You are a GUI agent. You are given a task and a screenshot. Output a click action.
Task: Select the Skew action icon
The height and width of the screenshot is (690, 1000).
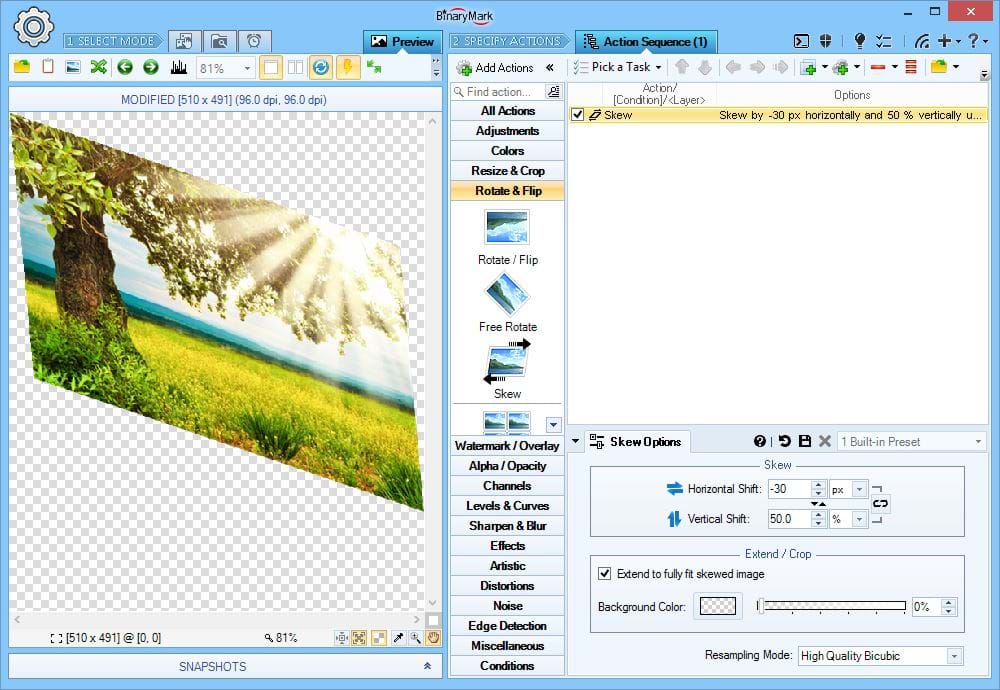(507, 364)
